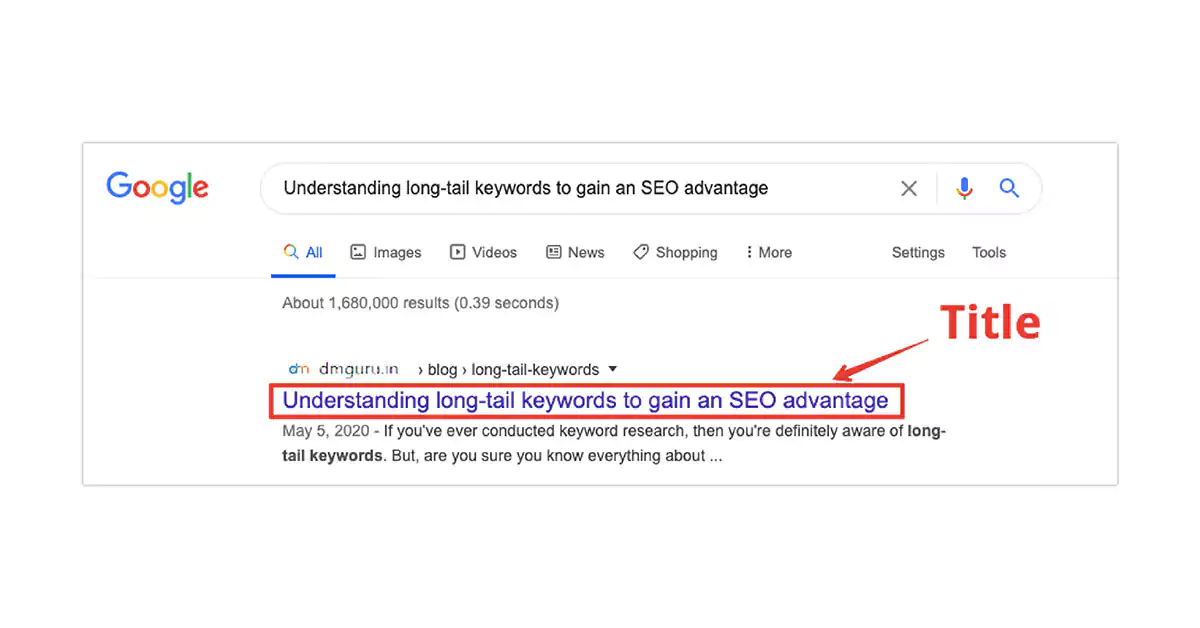Open the Settings menu
The height and width of the screenshot is (628, 1200).
tap(918, 253)
